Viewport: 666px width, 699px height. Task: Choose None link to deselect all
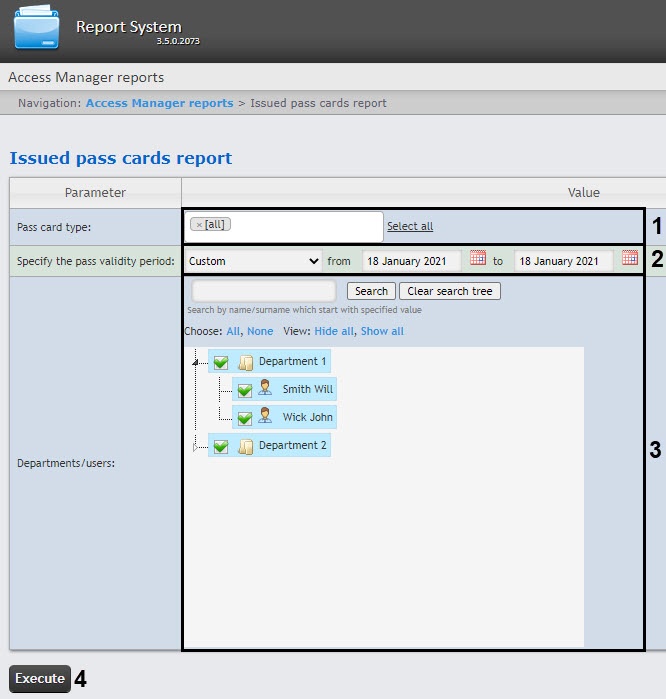tap(260, 331)
